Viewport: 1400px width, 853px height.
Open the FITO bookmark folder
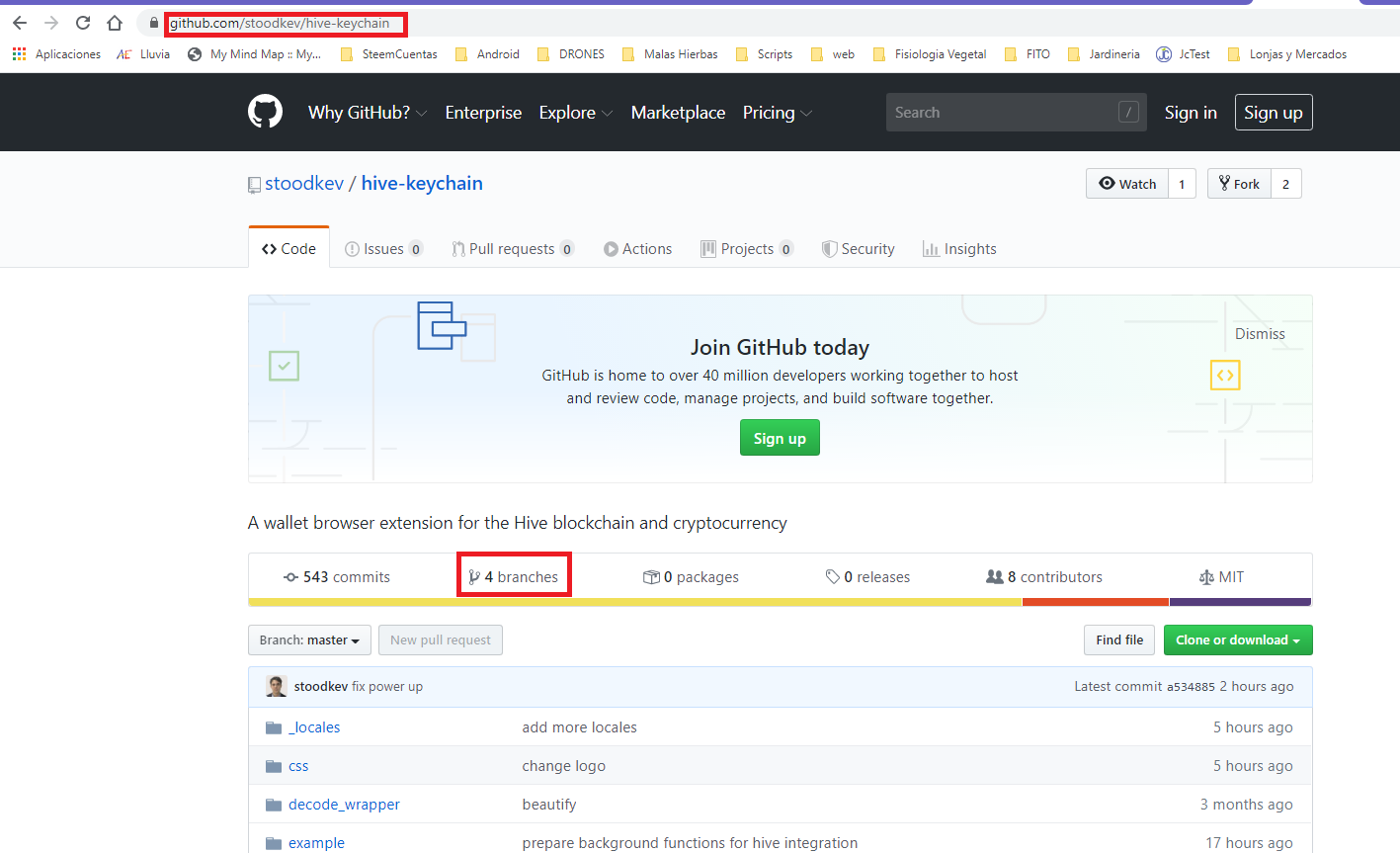pos(1027,54)
